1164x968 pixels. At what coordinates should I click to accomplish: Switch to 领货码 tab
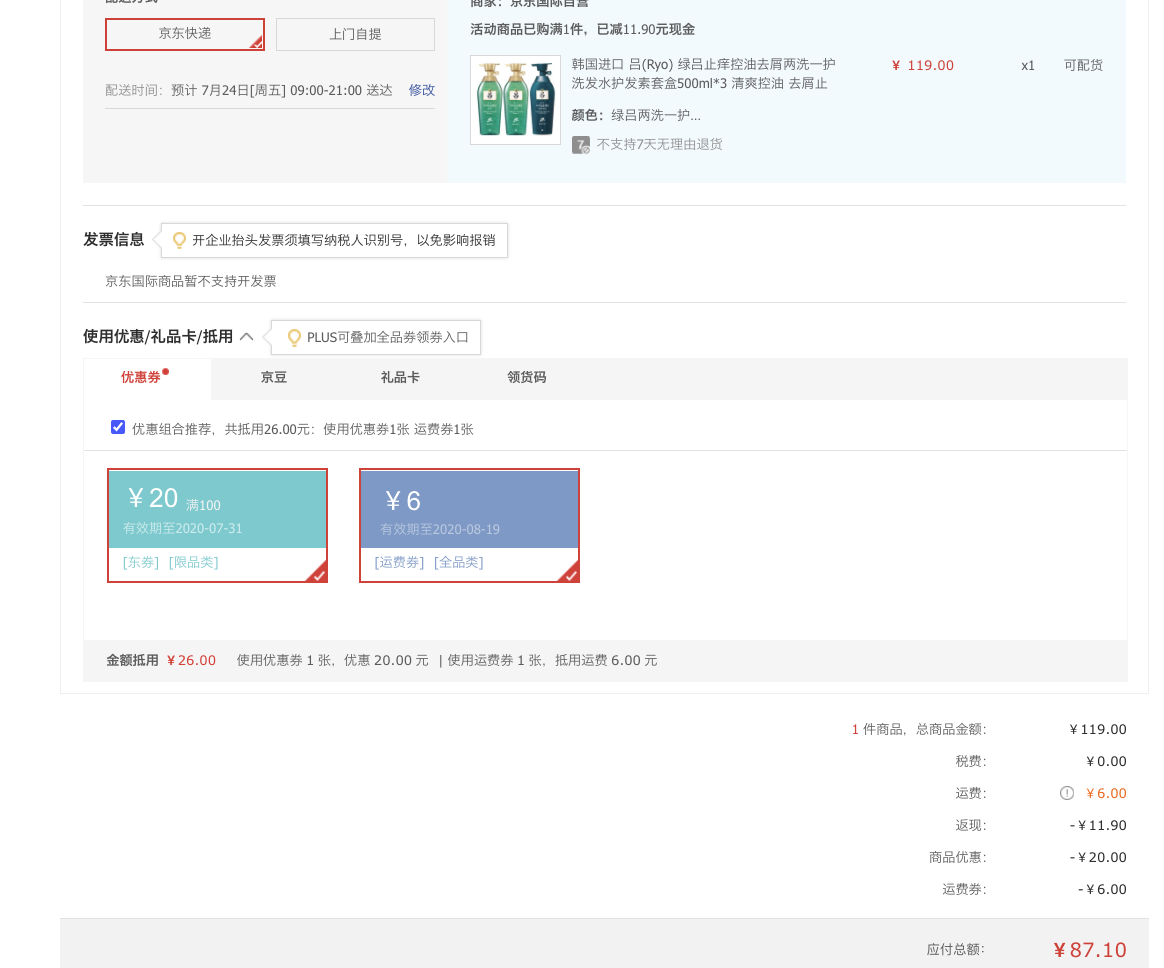pos(526,377)
